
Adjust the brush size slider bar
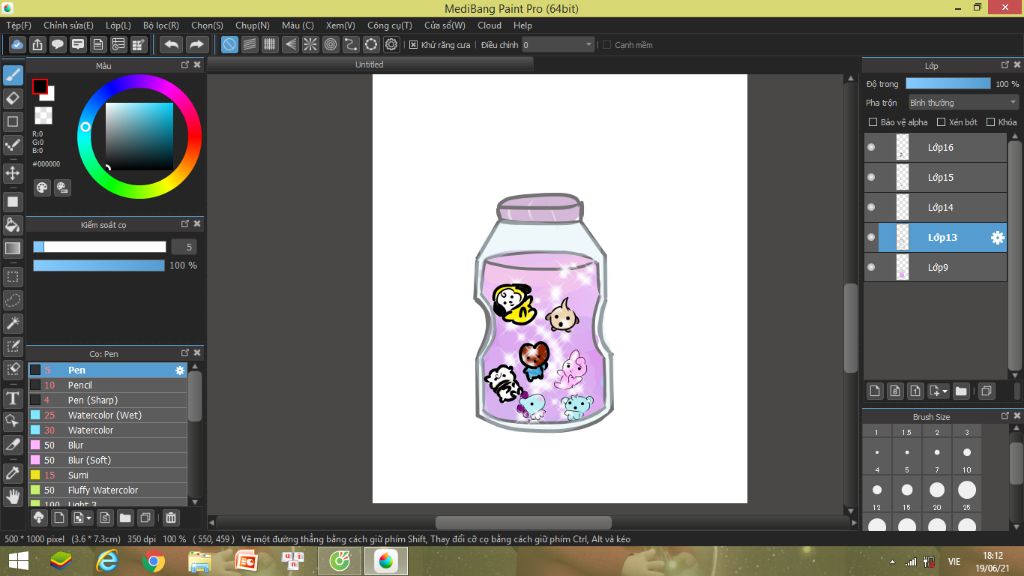point(100,247)
